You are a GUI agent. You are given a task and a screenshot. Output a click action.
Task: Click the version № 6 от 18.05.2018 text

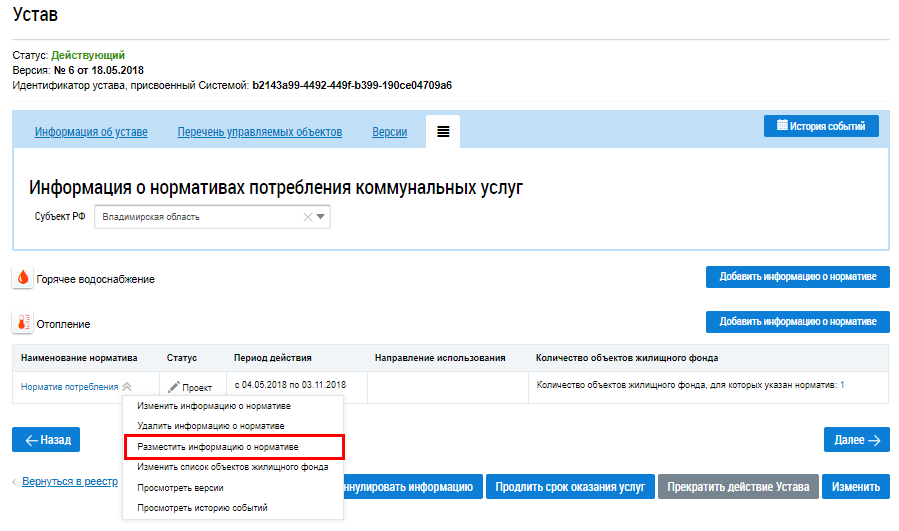coord(99,71)
